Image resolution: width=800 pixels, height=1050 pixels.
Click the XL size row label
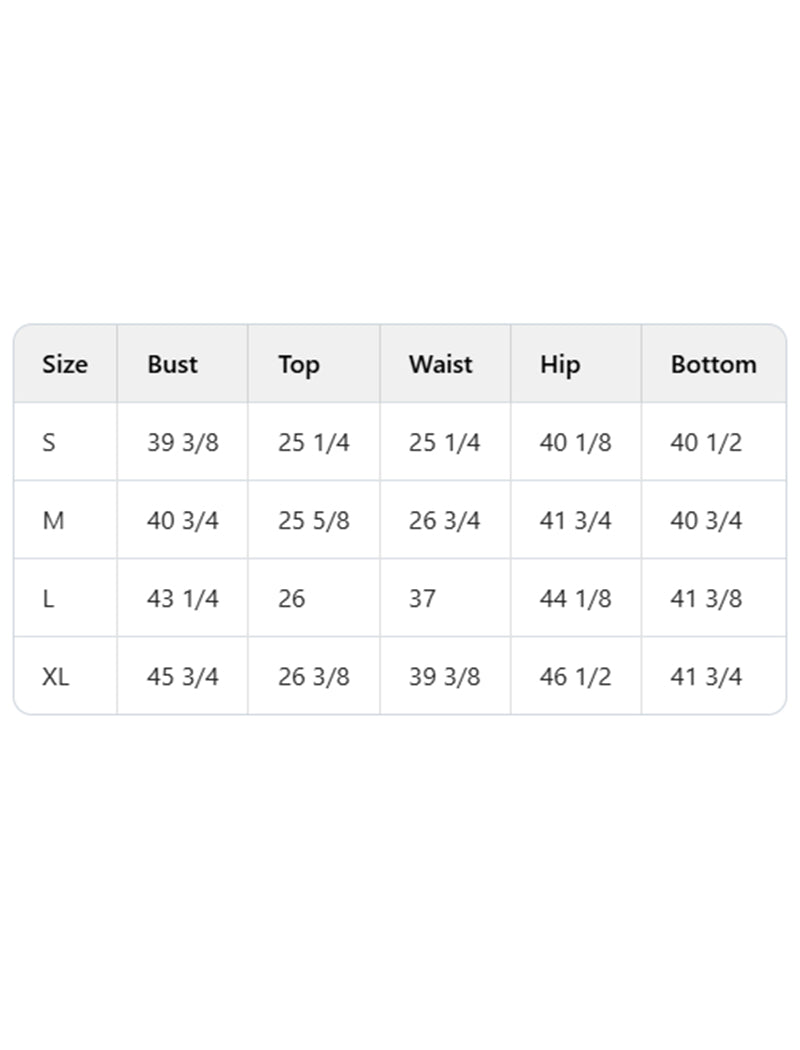click(x=56, y=676)
